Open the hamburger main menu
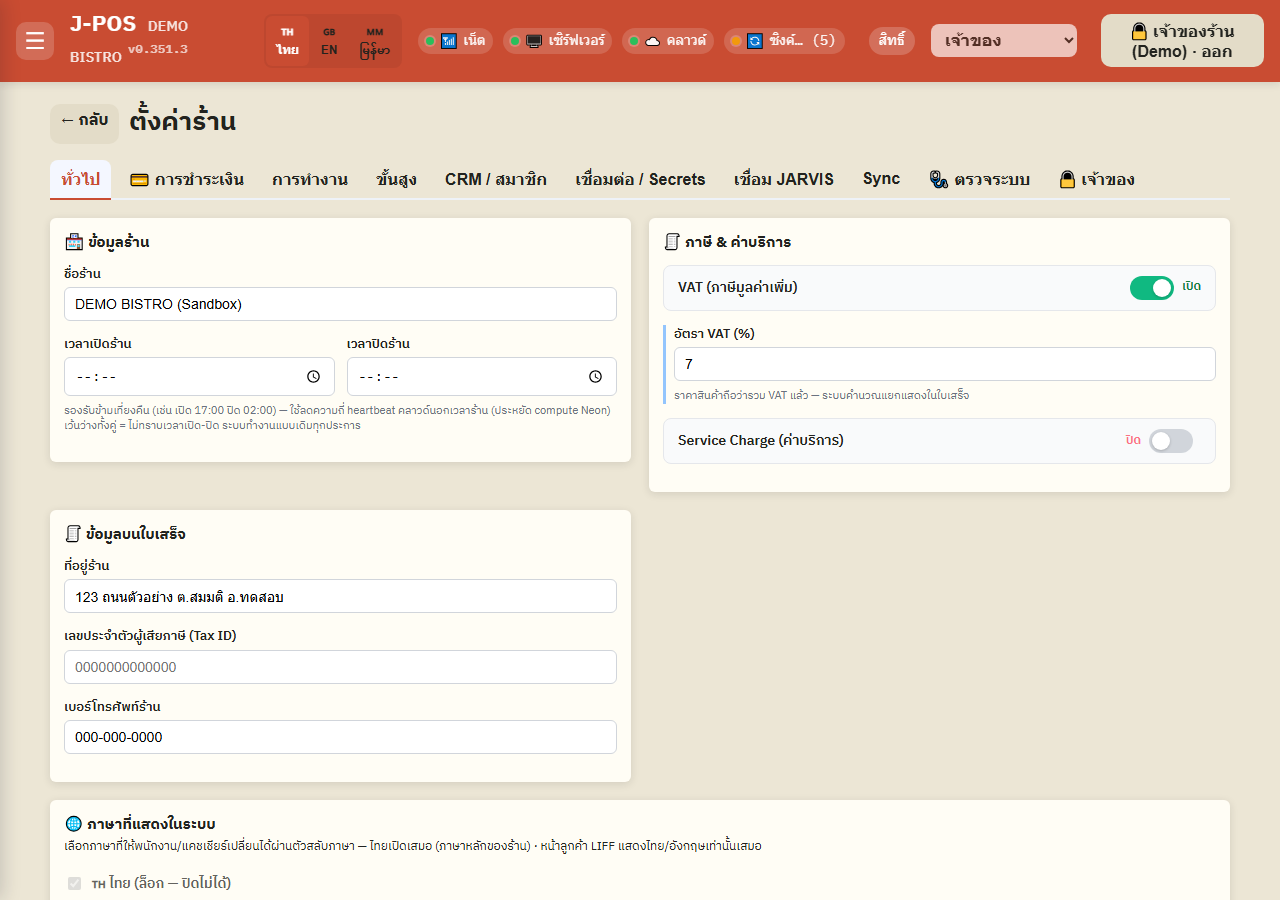1280x900 pixels. [35, 41]
